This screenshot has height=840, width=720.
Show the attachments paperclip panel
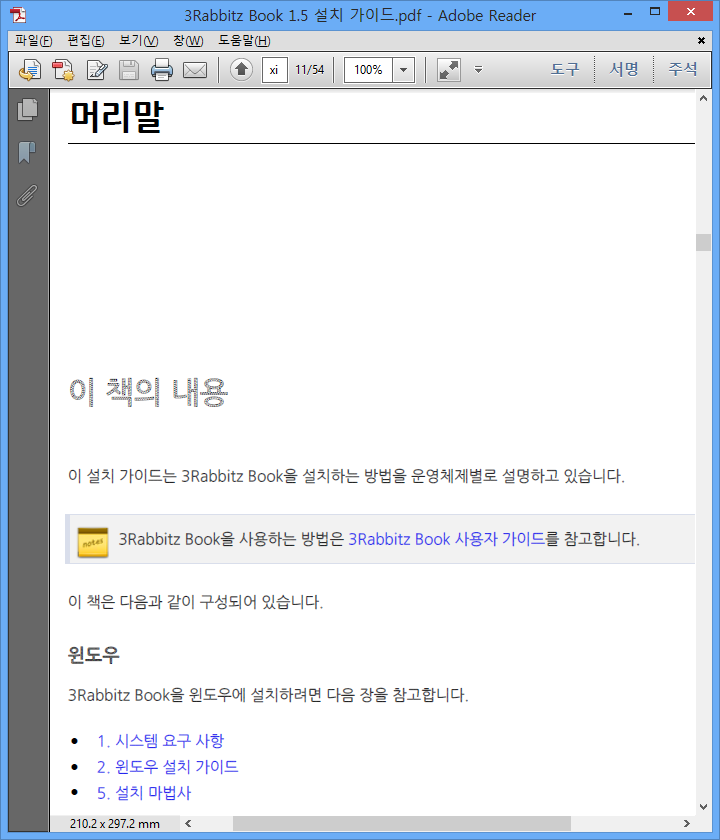pos(27,196)
